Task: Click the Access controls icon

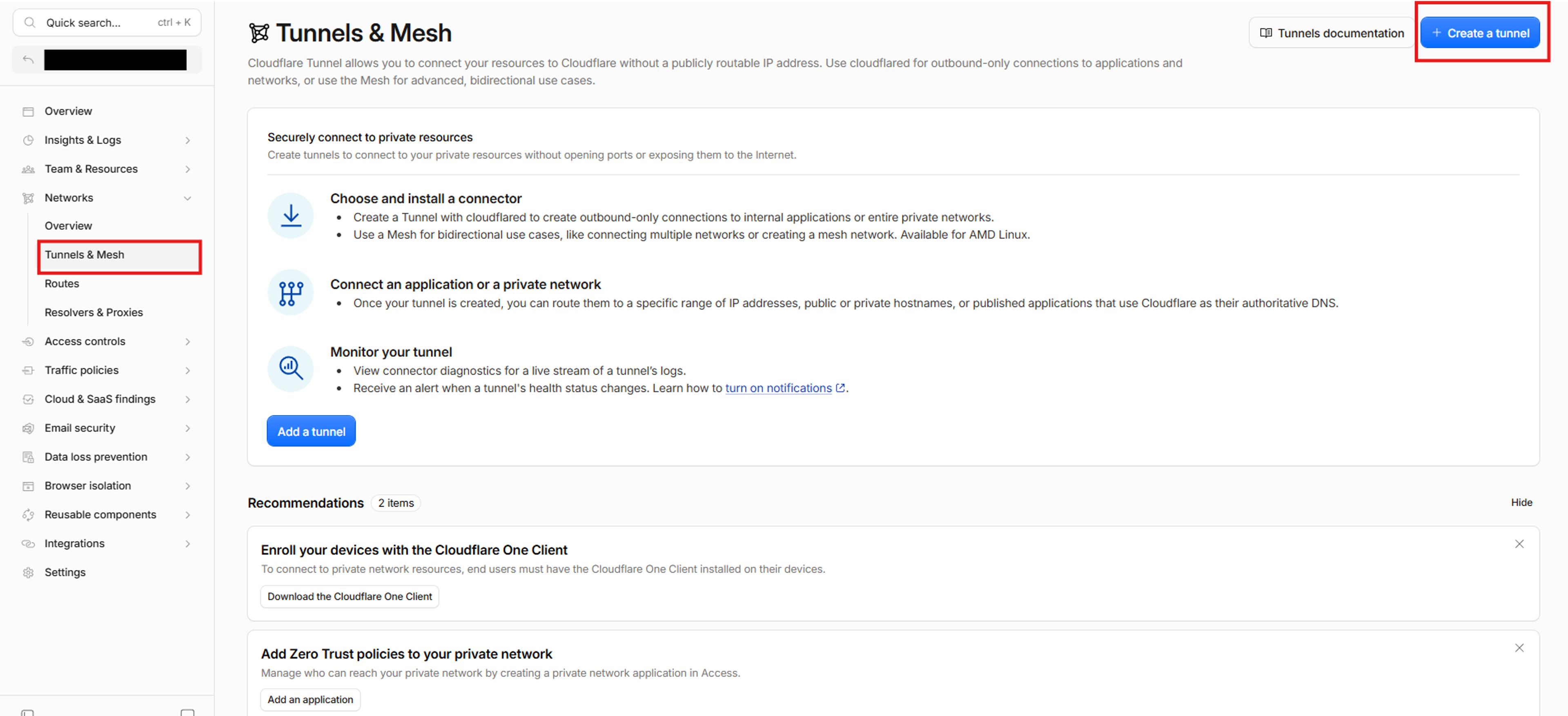Action: pos(28,342)
